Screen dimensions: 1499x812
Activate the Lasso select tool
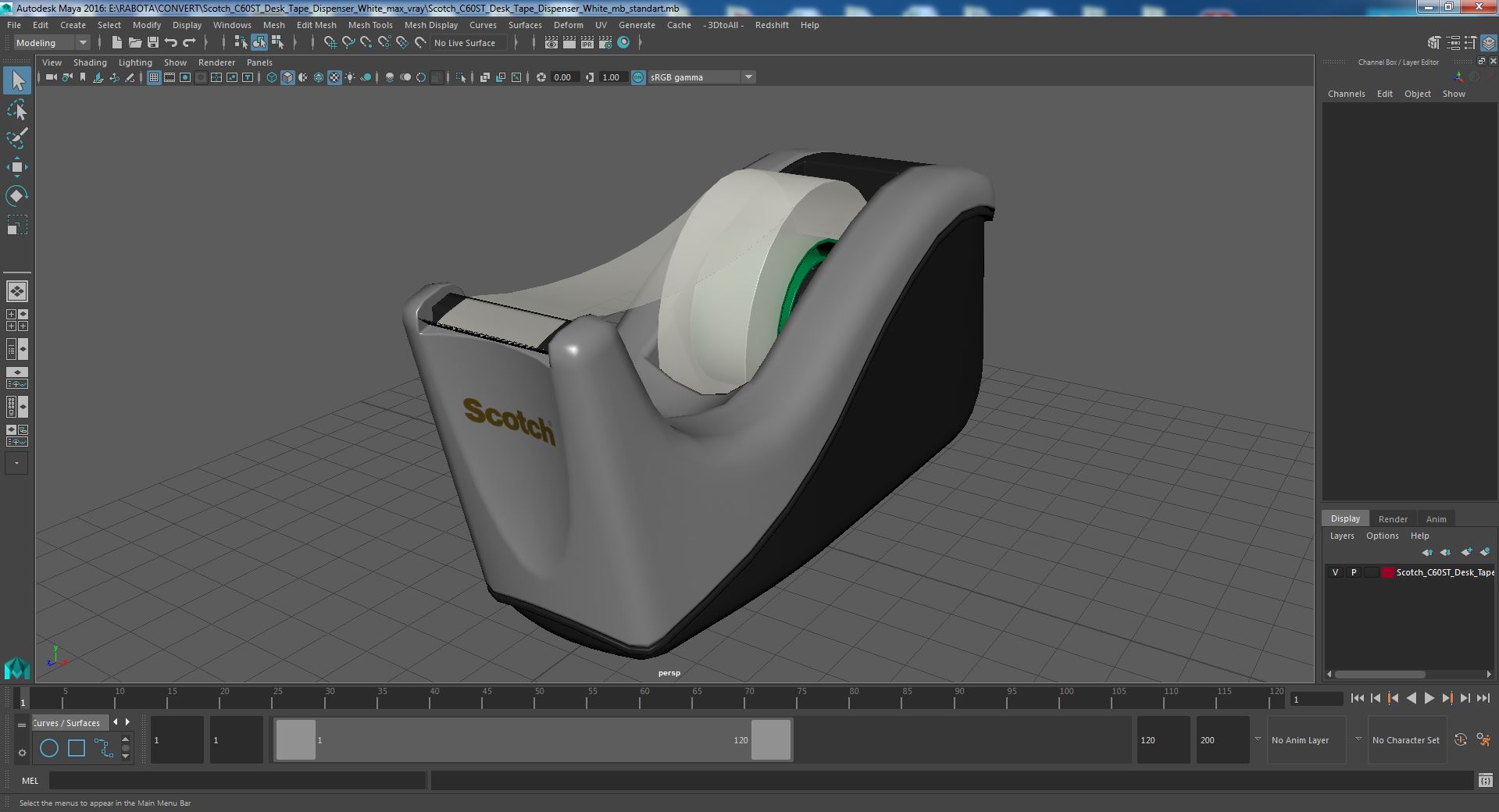17,110
